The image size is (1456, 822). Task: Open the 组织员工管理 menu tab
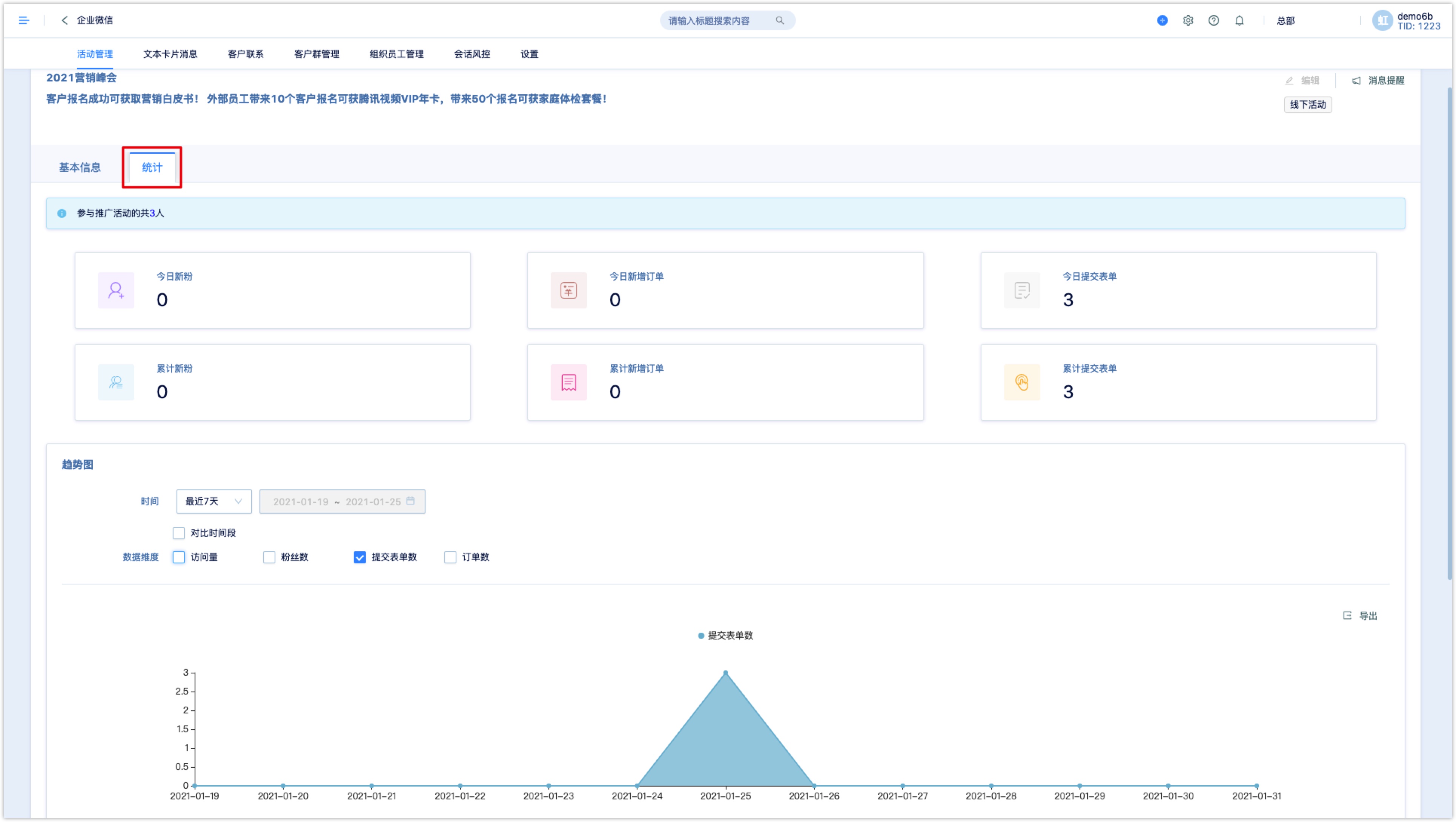coord(397,54)
